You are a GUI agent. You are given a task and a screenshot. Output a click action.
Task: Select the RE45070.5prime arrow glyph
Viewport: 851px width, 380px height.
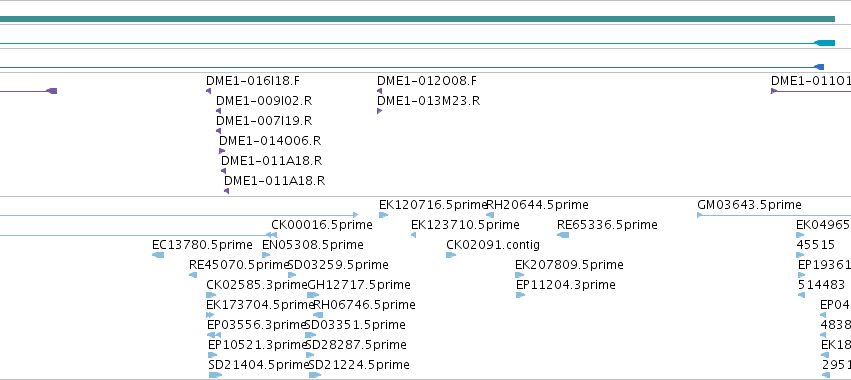193,275
